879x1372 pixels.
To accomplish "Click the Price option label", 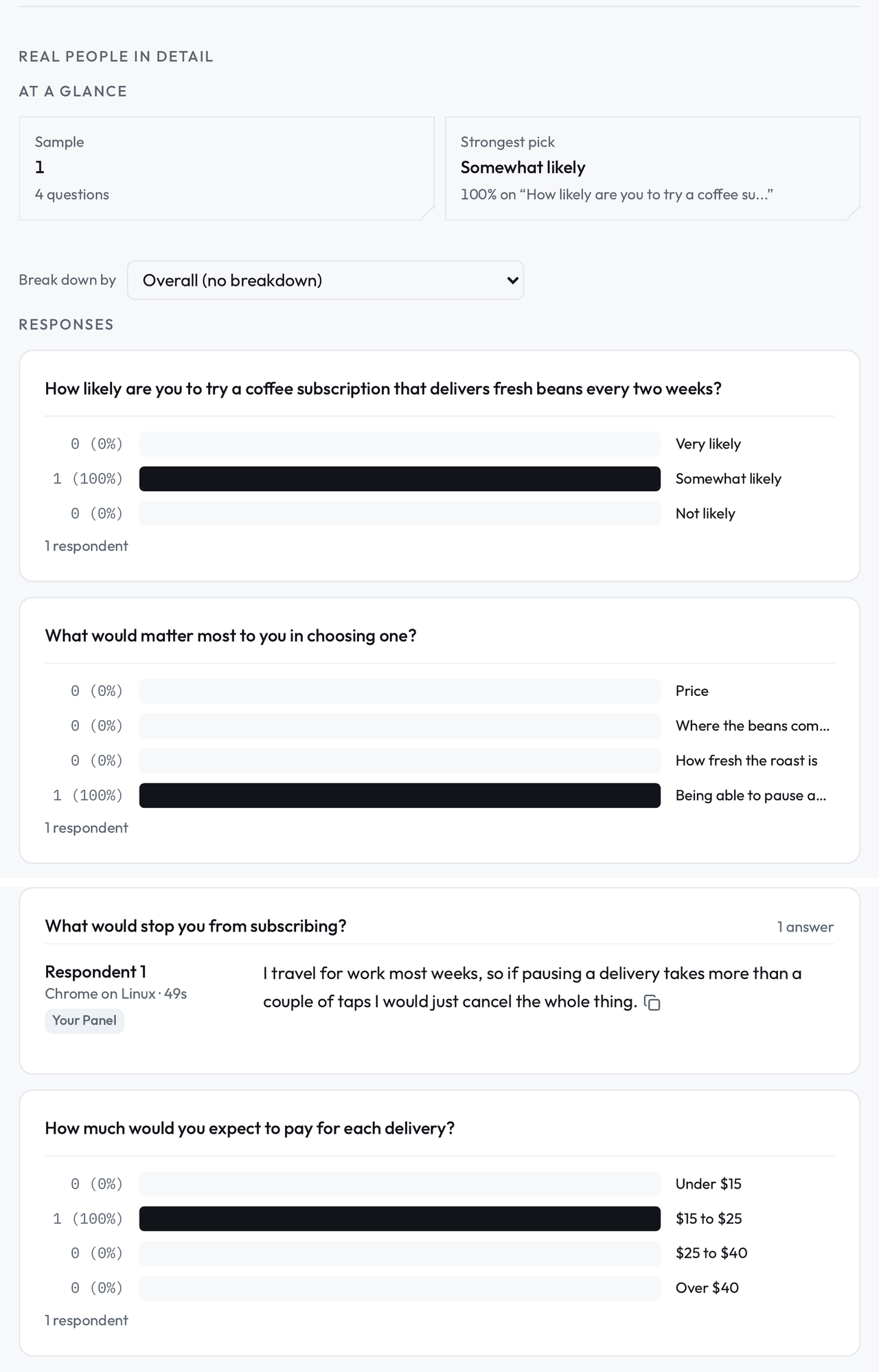I will pos(692,691).
